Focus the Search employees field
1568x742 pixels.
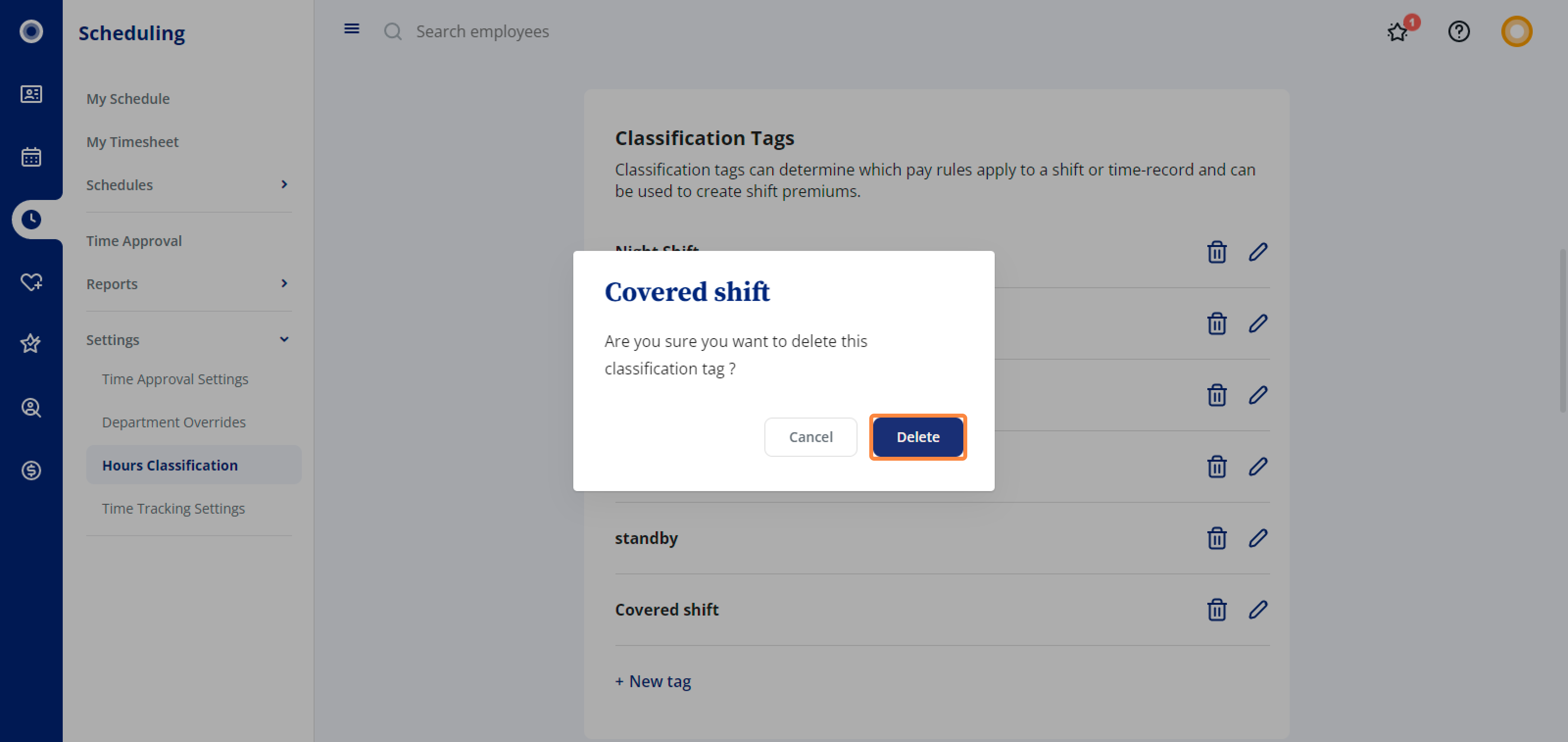pyautogui.click(x=482, y=31)
